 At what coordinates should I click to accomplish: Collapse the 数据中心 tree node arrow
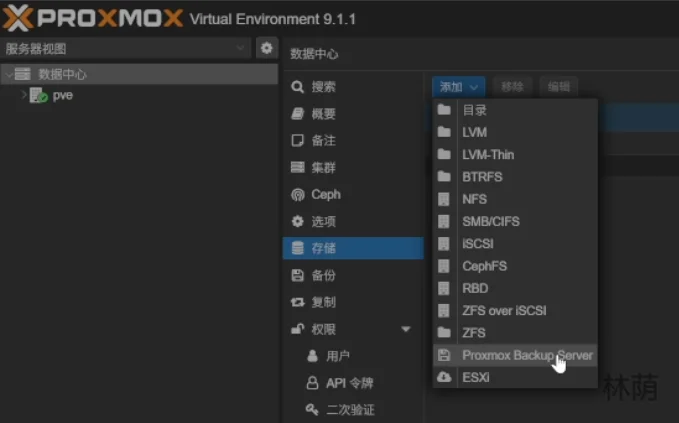pyautogui.click(x=8, y=74)
